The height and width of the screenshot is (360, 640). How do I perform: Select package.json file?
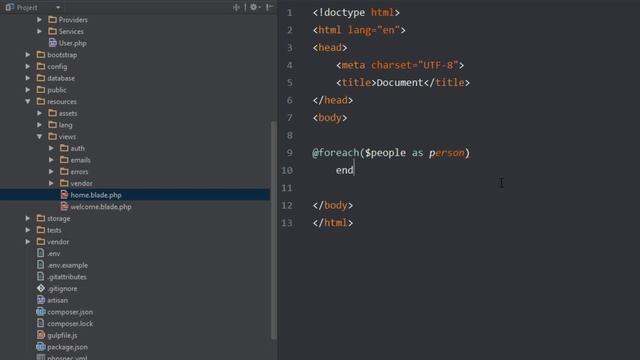point(67,347)
